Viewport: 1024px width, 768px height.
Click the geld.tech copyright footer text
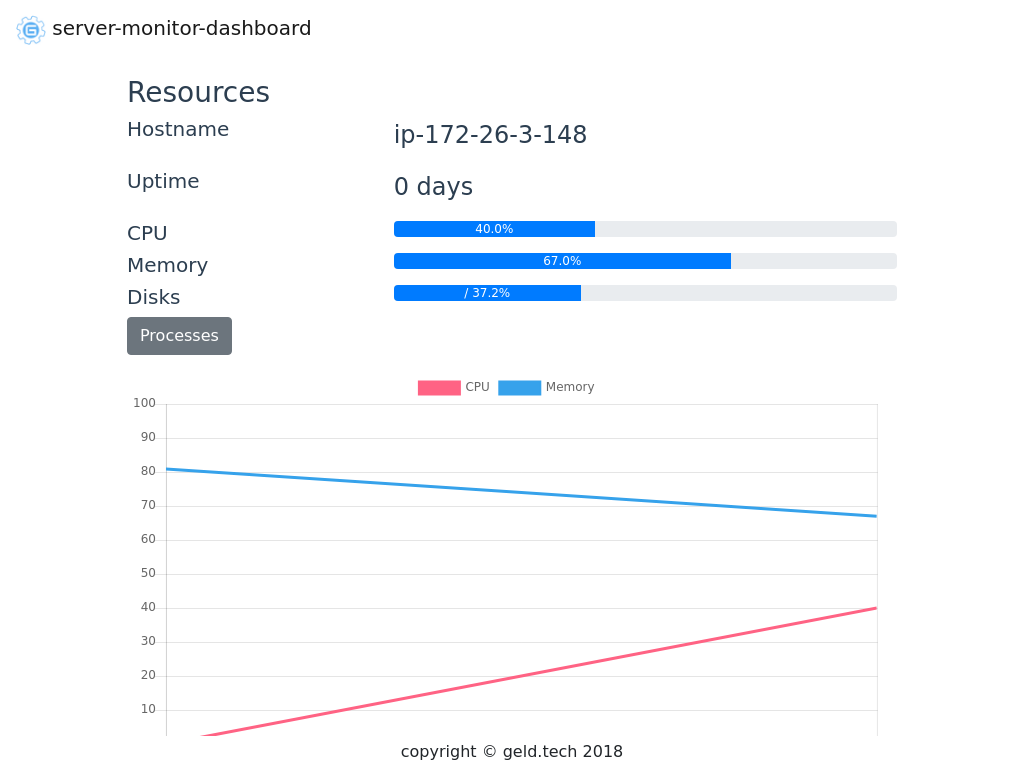[511, 751]
